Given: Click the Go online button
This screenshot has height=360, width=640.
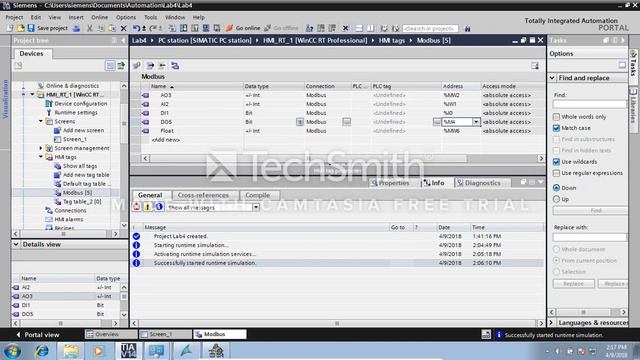Looking at the screenshot, I should coord(243,28).
